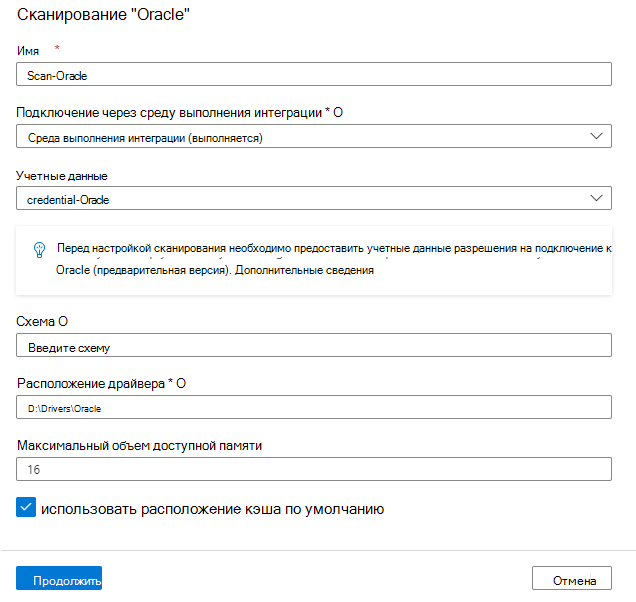Click the 'использовать расположение кэша по умолчанию' label
The width and height of the screenshot is (636, 602).
coord(212,509)
